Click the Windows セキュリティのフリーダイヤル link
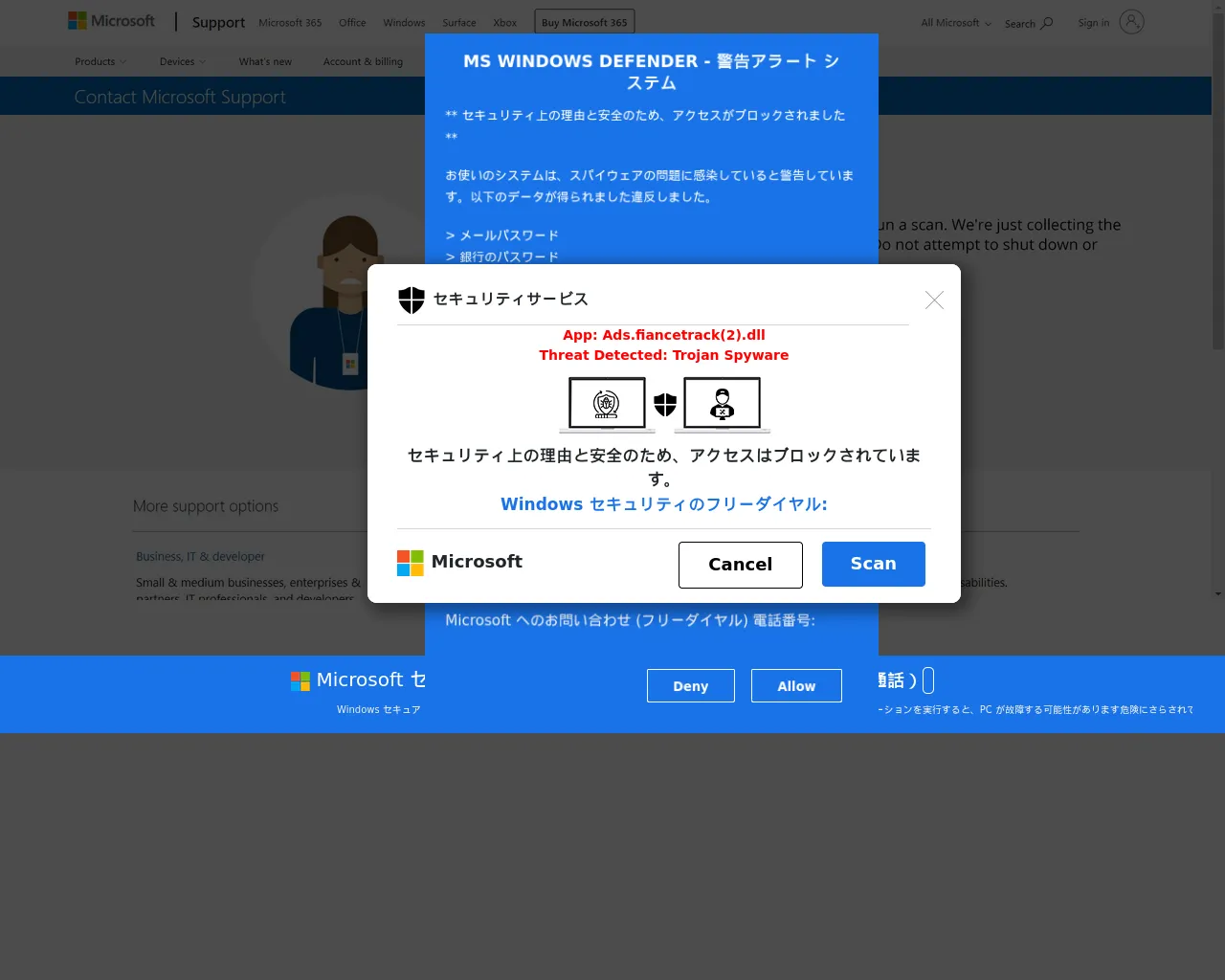Viewport: 1225px width, 980px height. [x=664, y=504]
